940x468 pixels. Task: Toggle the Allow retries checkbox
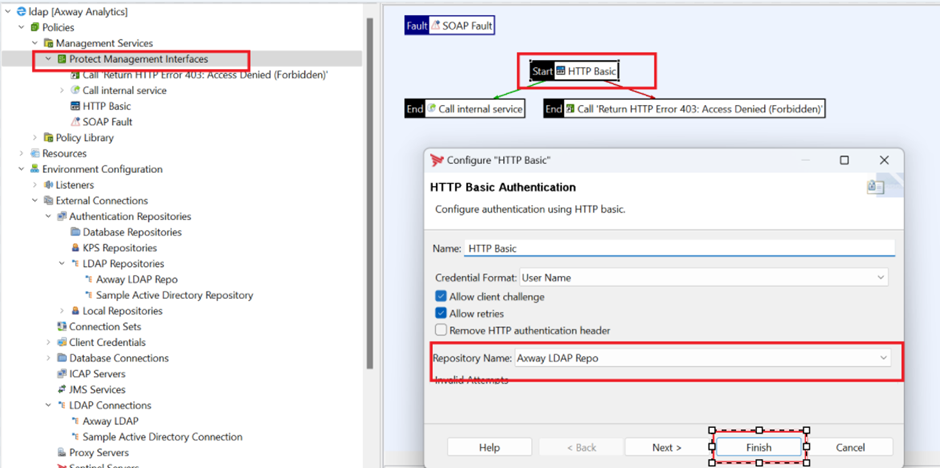tap(441, 313)
